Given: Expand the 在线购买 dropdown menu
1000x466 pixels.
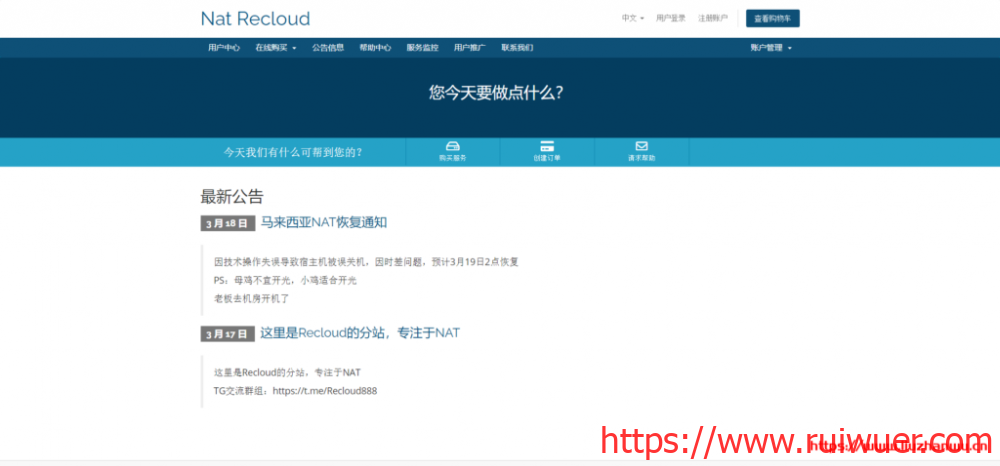Looking at the screenshot, I should coord(275,48).
